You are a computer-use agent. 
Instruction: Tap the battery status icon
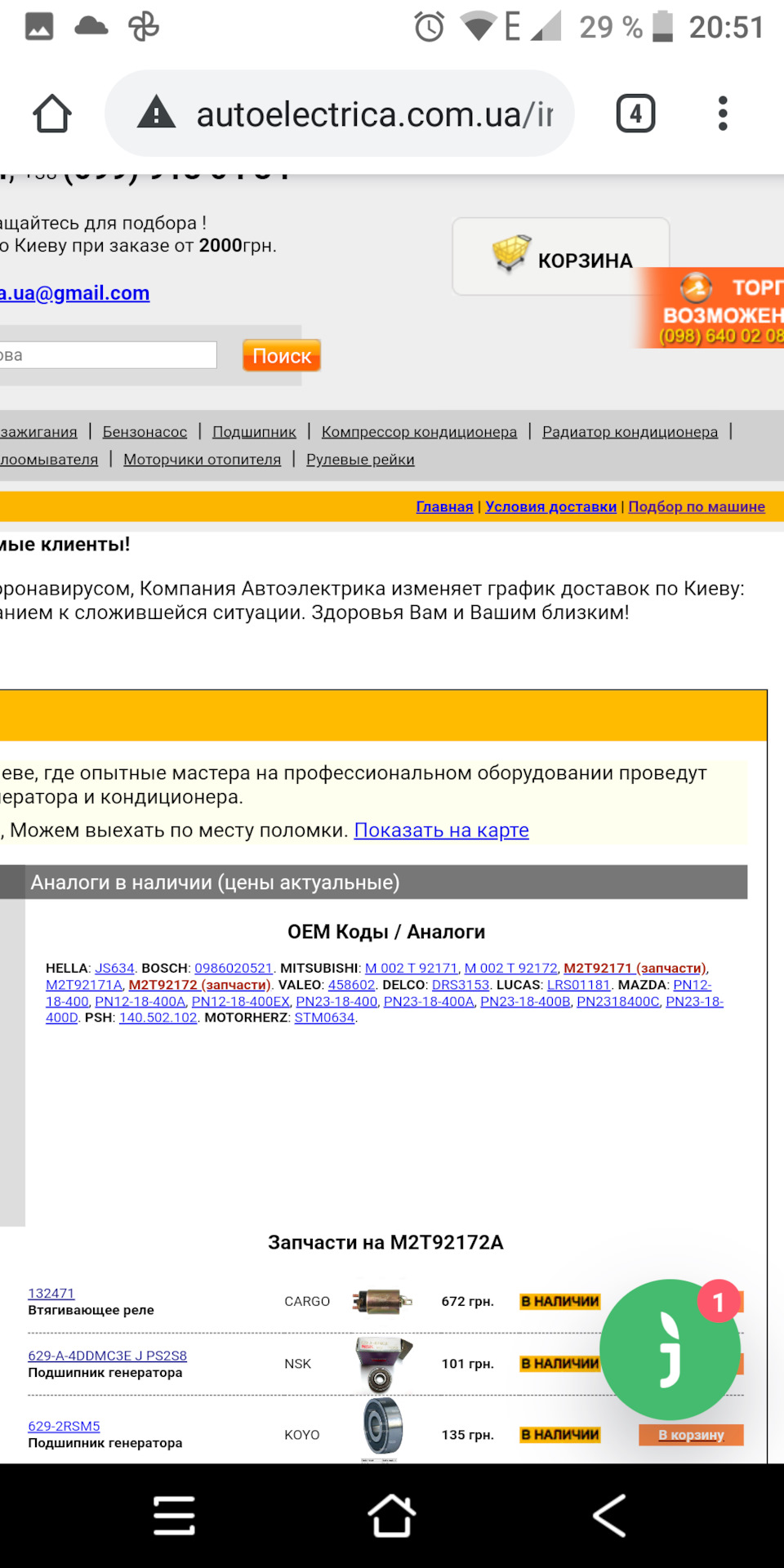point(662,26)
